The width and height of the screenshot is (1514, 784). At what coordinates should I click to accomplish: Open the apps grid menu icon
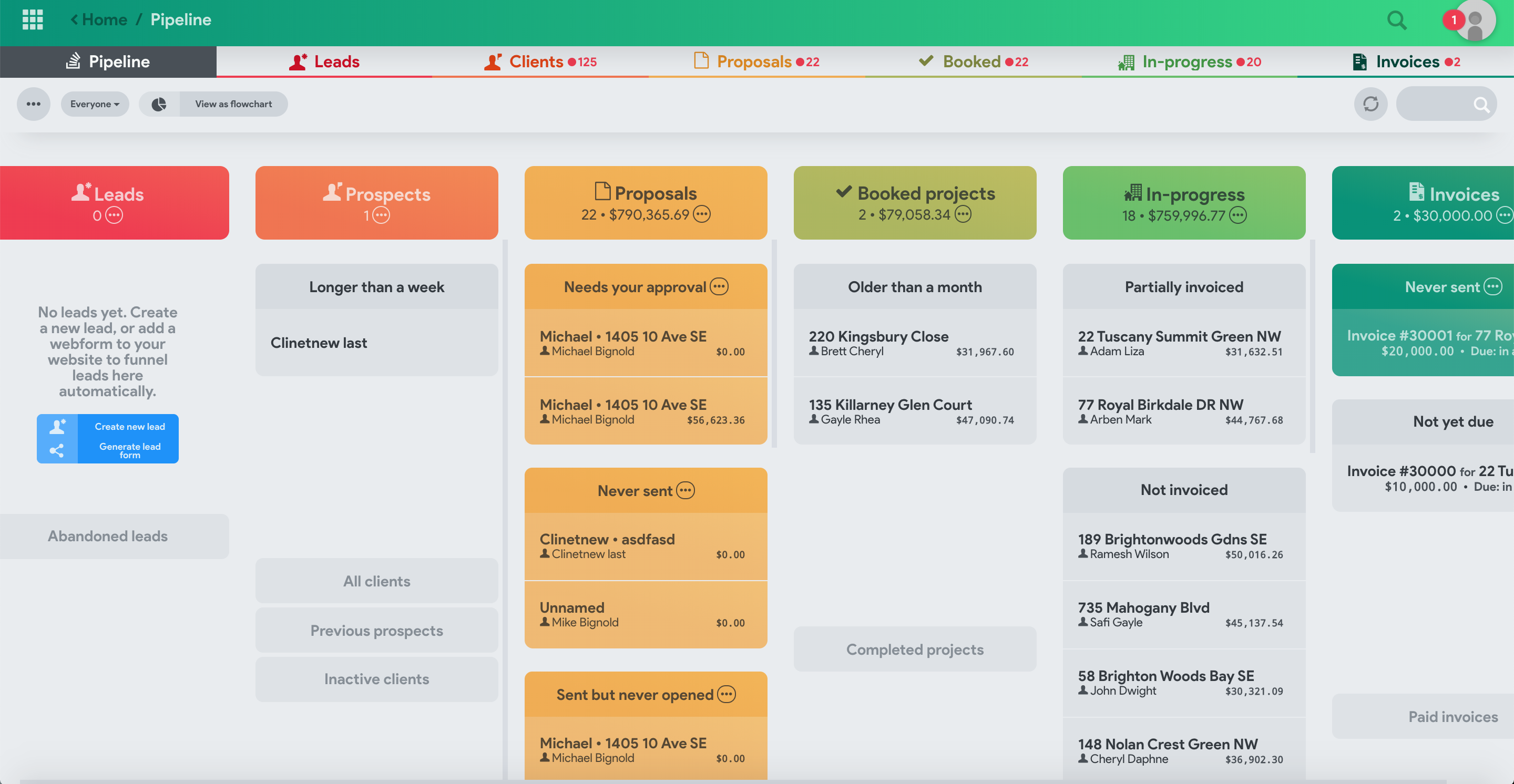pyautogui.click(x=32, y=19)
